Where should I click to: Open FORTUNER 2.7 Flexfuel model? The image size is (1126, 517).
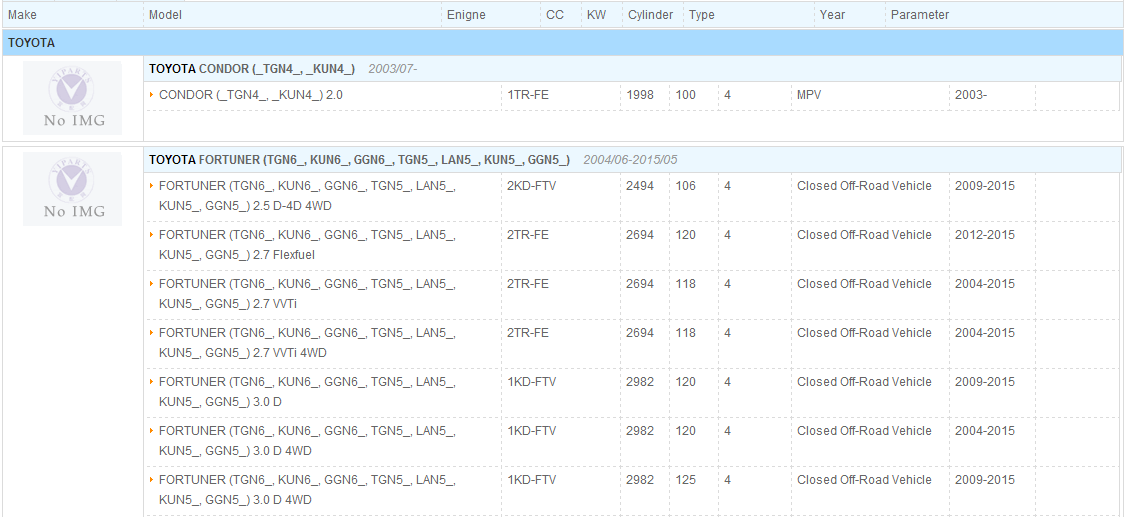307,245
